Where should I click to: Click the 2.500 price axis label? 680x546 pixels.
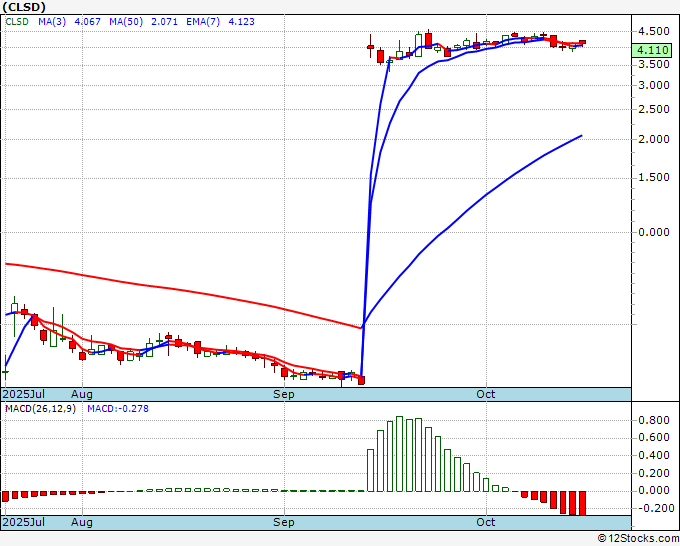654,109
